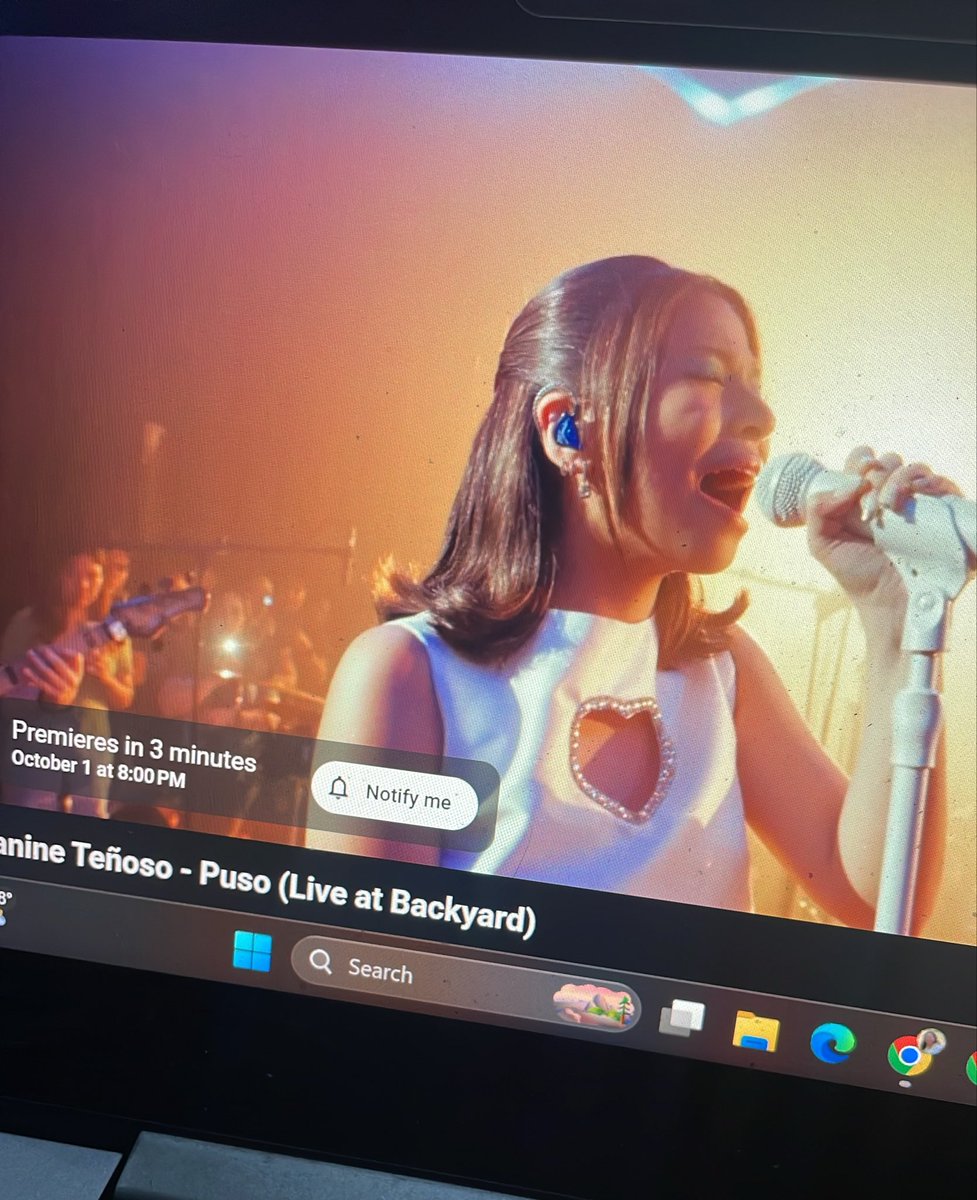
Task: Click the taskbar Search box
Action: click(465, 984)
